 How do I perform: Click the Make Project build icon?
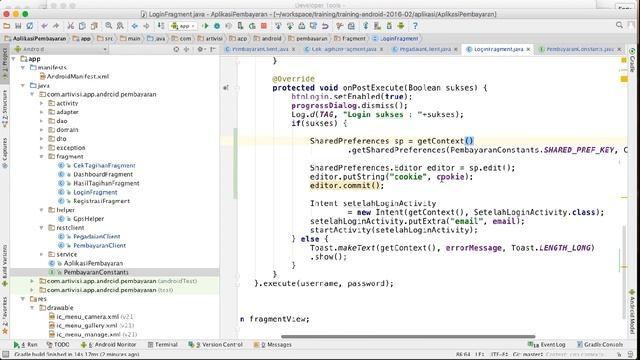tap(161, 26)
